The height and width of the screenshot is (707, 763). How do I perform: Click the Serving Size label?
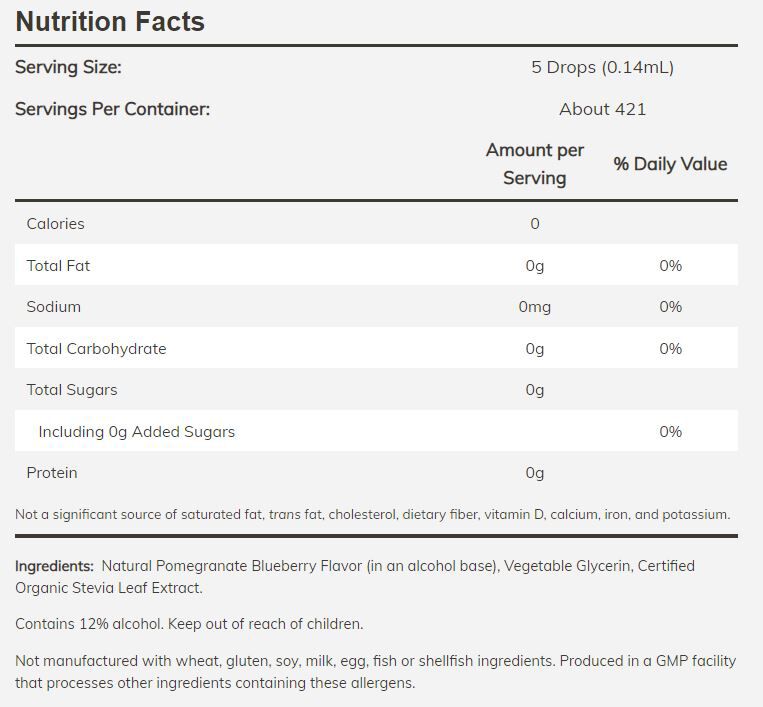[68, 67]
